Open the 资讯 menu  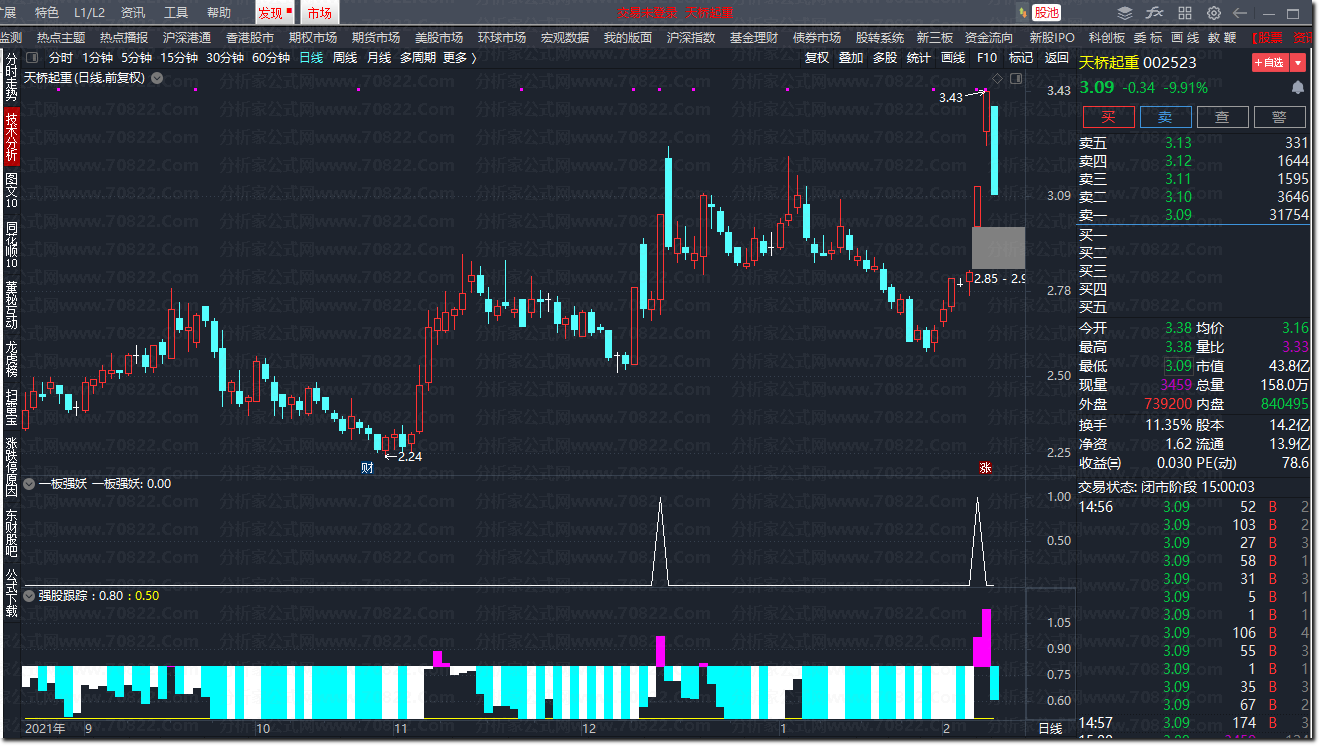pyautogui.click(x=132, y=13)
